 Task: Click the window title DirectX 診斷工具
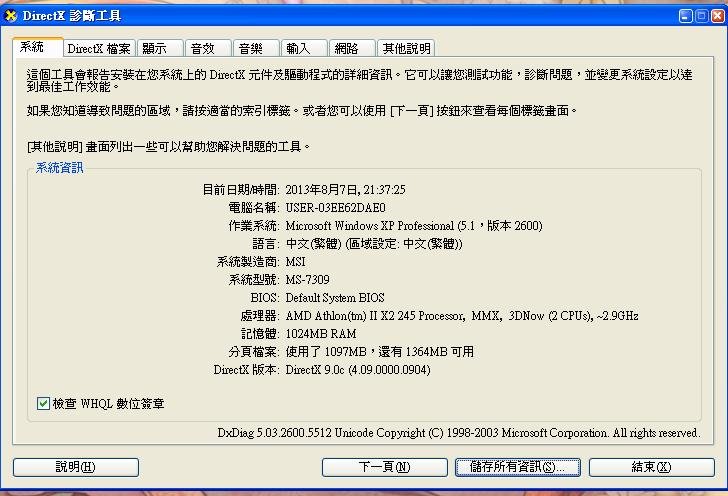point(72,16)
